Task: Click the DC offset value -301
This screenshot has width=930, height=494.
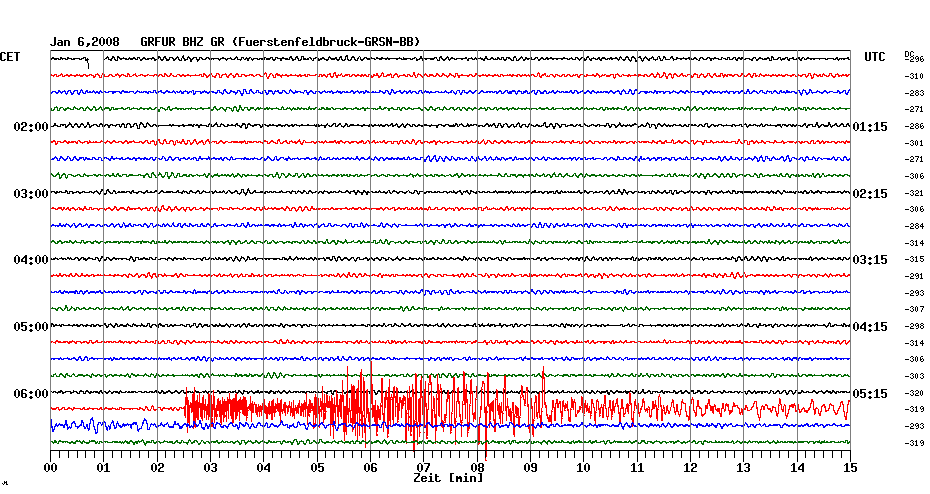Action: (914, 144)
